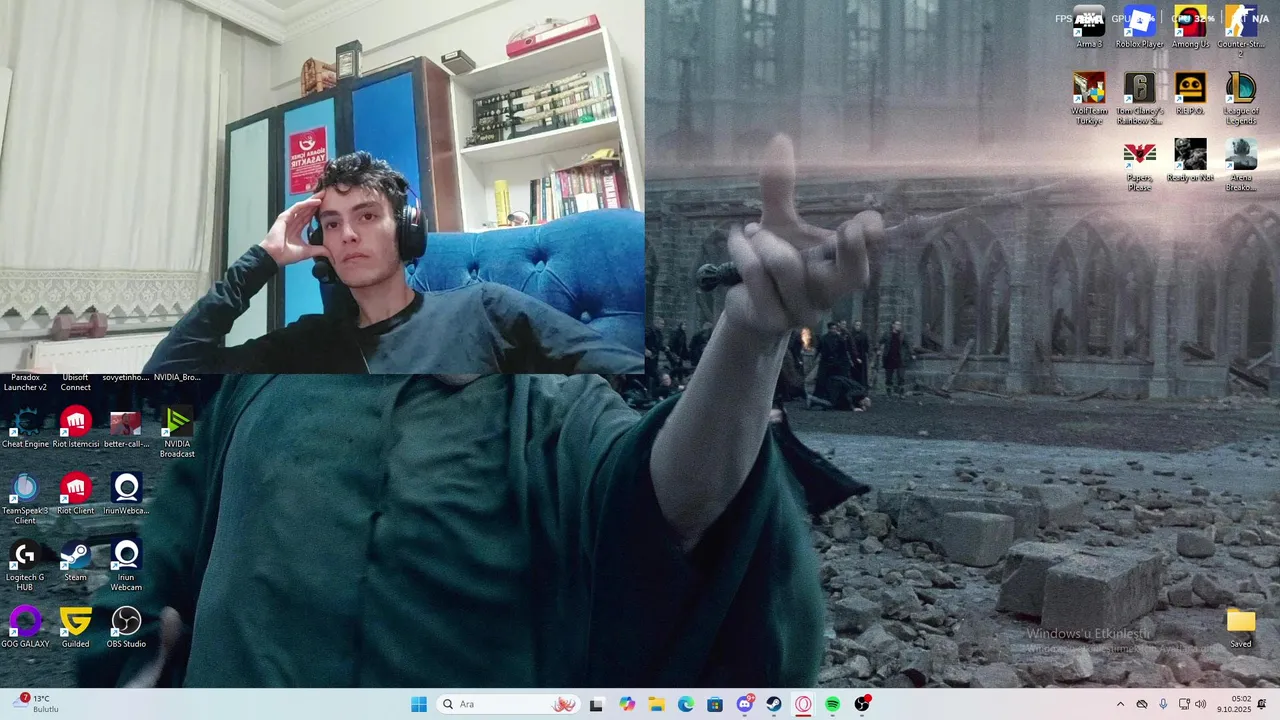Viewport: 1280px width, 720px height.
Task: Open the Windows Start menu
Action: coord(419,704)
